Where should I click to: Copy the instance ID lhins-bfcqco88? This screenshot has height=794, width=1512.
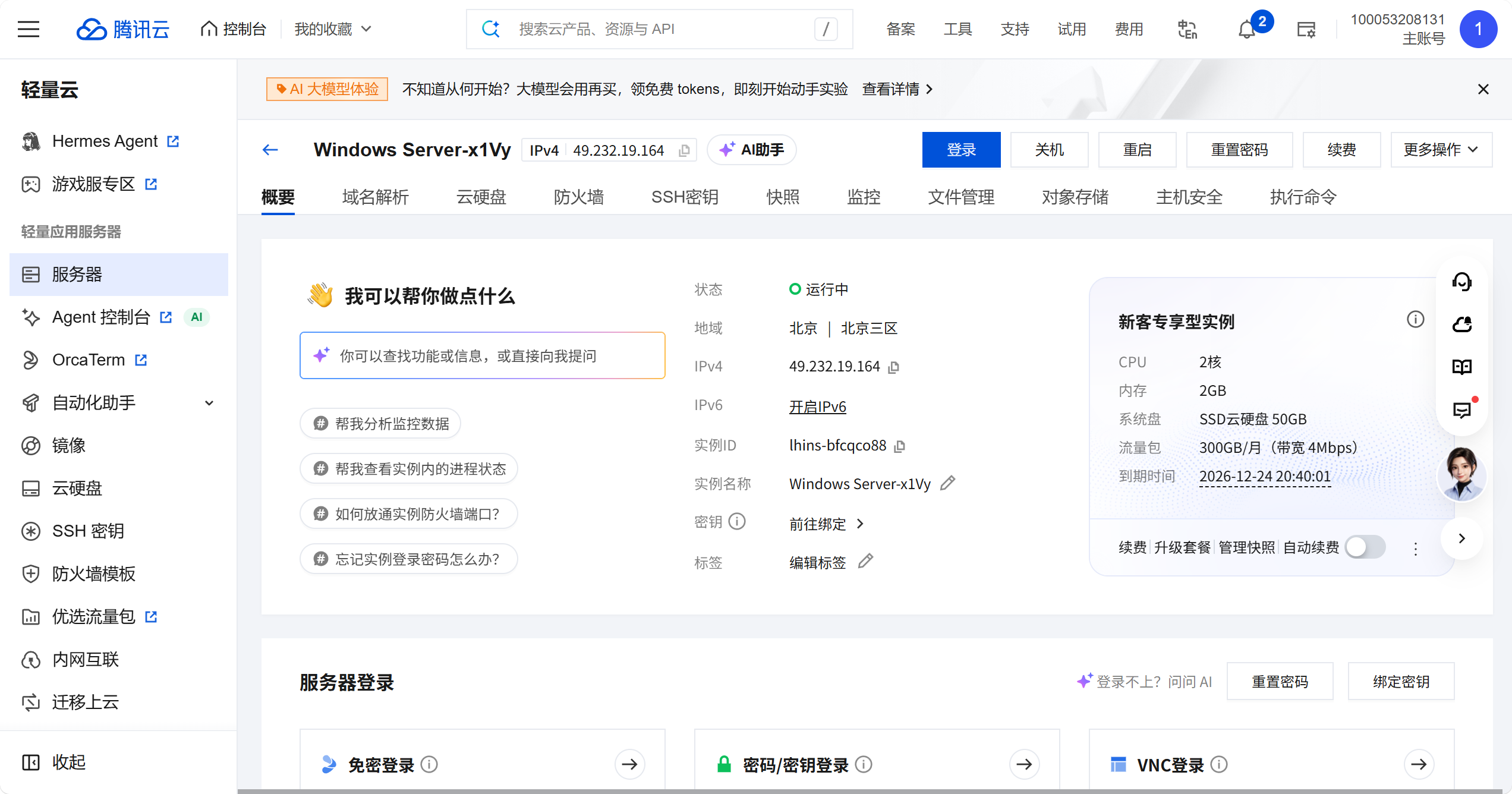click(x=900, y=446)
